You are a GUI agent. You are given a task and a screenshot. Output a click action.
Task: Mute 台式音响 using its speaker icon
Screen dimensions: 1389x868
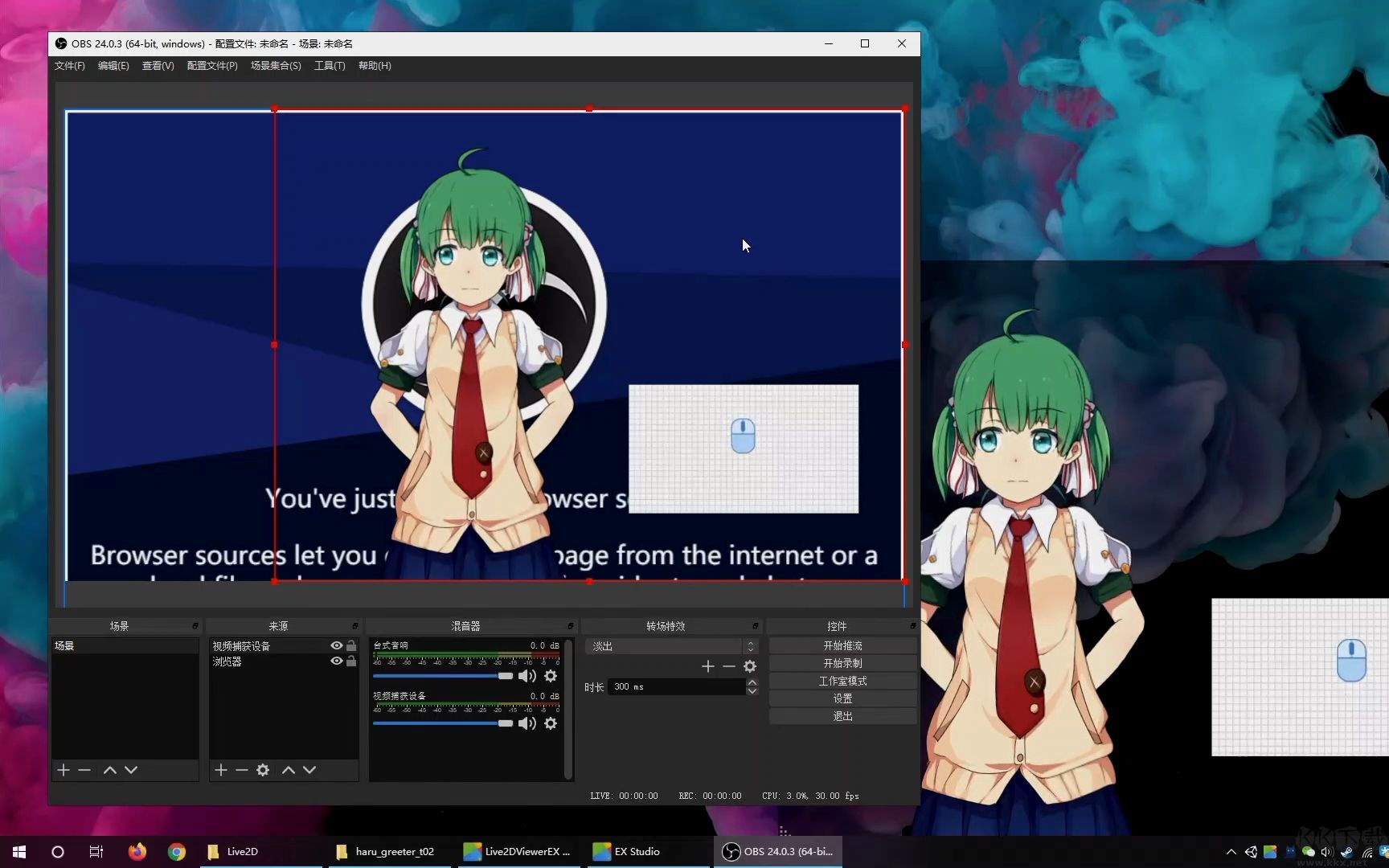(x=528, y=676)
